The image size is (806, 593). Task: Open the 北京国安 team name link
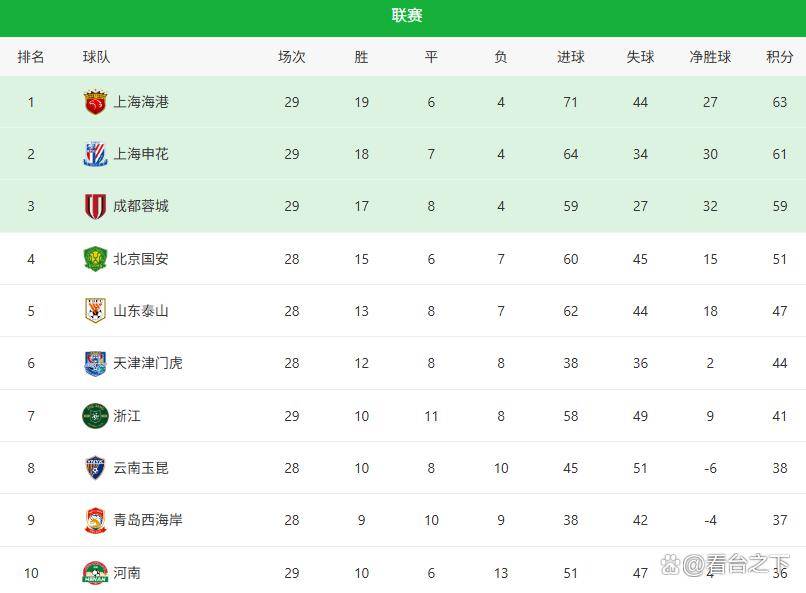[141, 259]
